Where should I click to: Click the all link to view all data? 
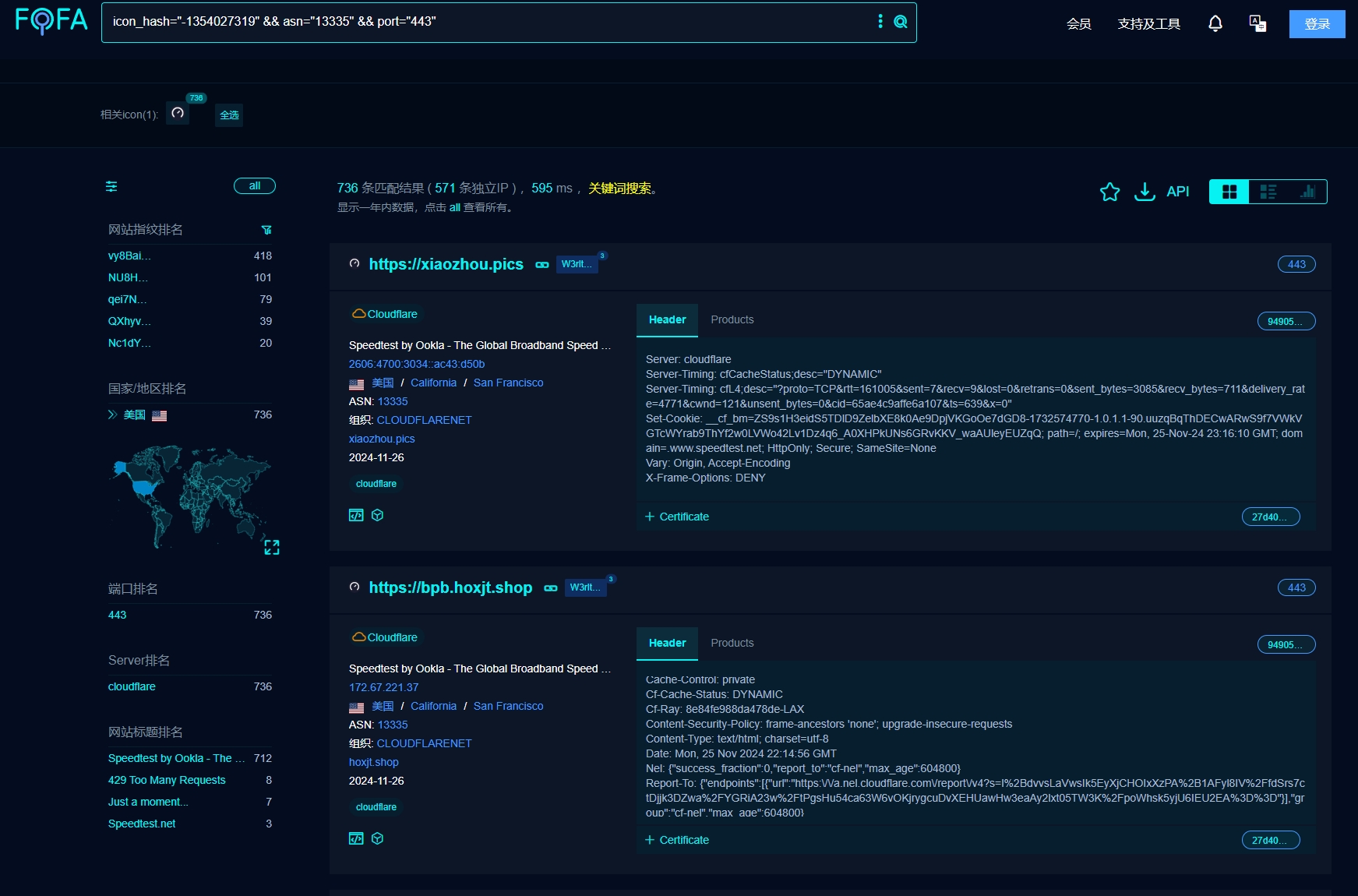pos(455,207)
